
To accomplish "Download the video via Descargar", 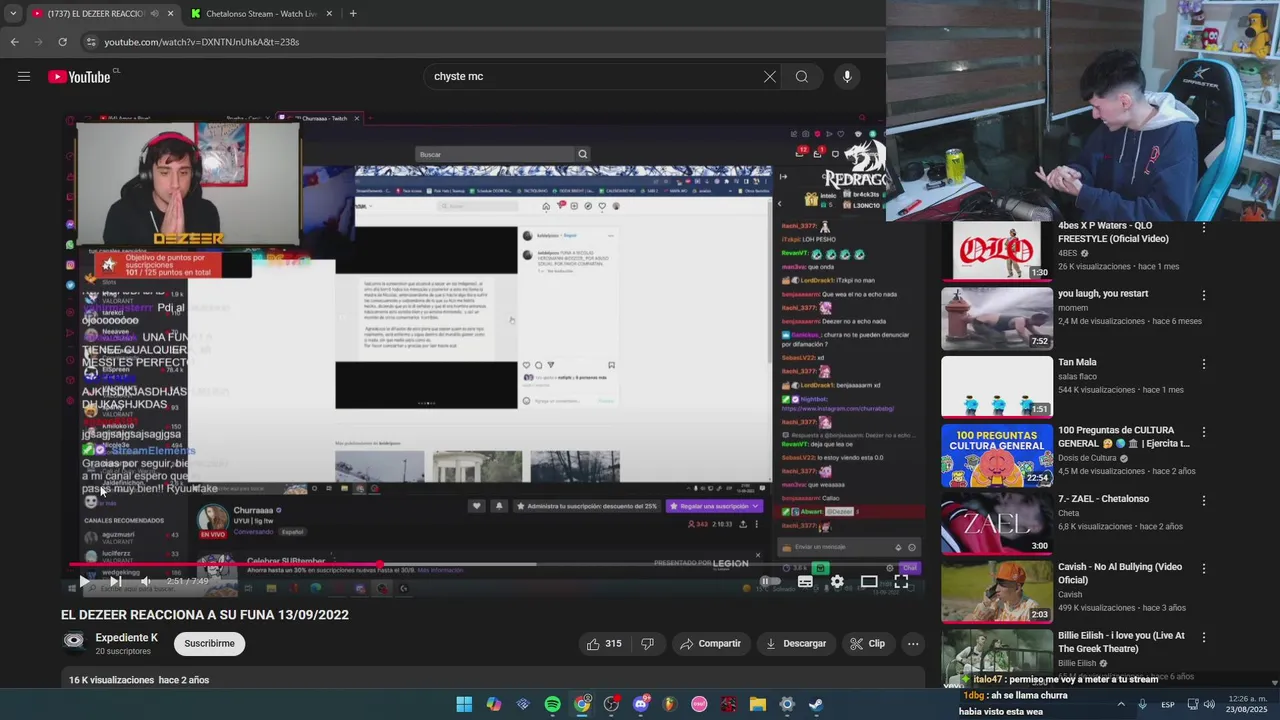I will tap(796, 644).
